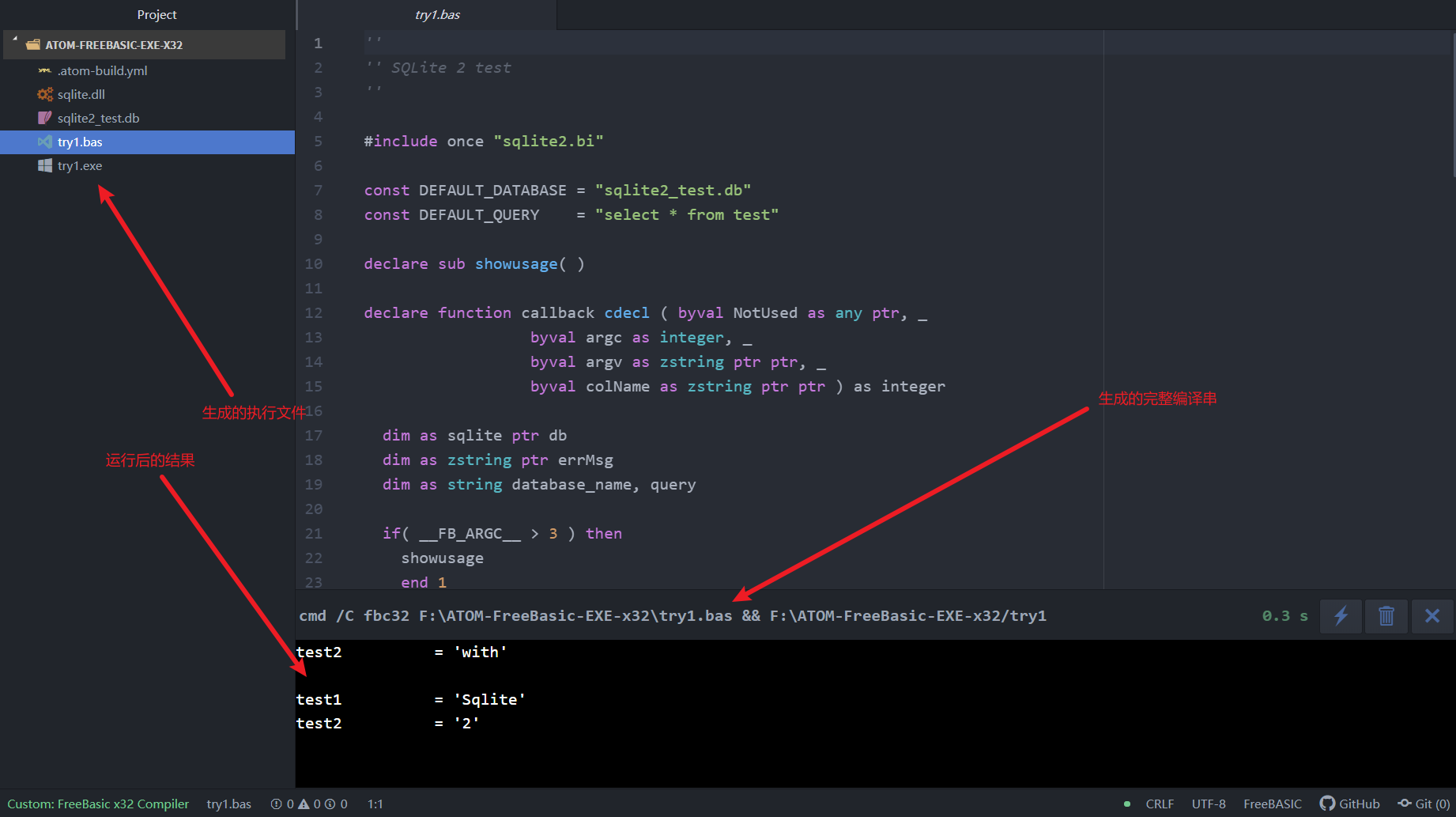Viewport: 1456px width, 817px height.
Task: Click the "select * from test" string
Action: pyautogui.click(x=687, y=215)
